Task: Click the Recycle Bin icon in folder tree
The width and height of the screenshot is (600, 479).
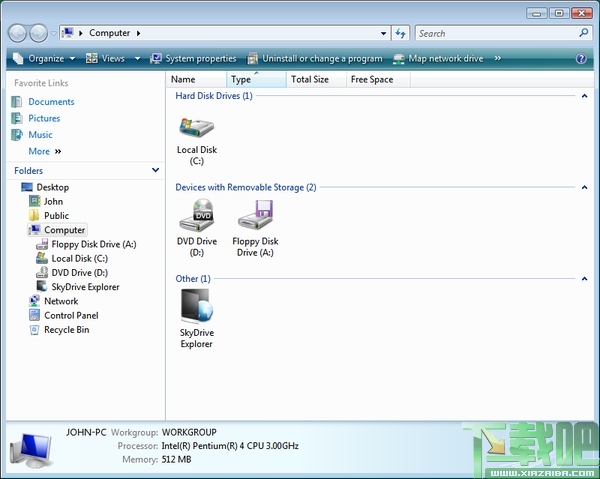Action: (x=34, y=330)
